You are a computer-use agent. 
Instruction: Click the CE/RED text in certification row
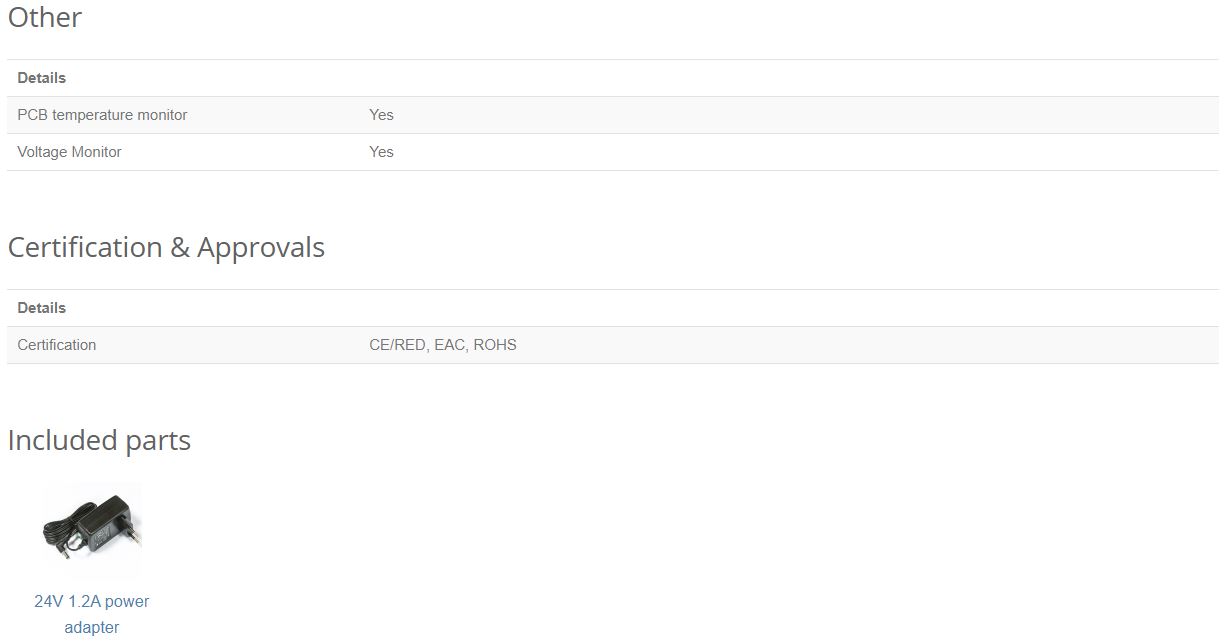point(397,345)
